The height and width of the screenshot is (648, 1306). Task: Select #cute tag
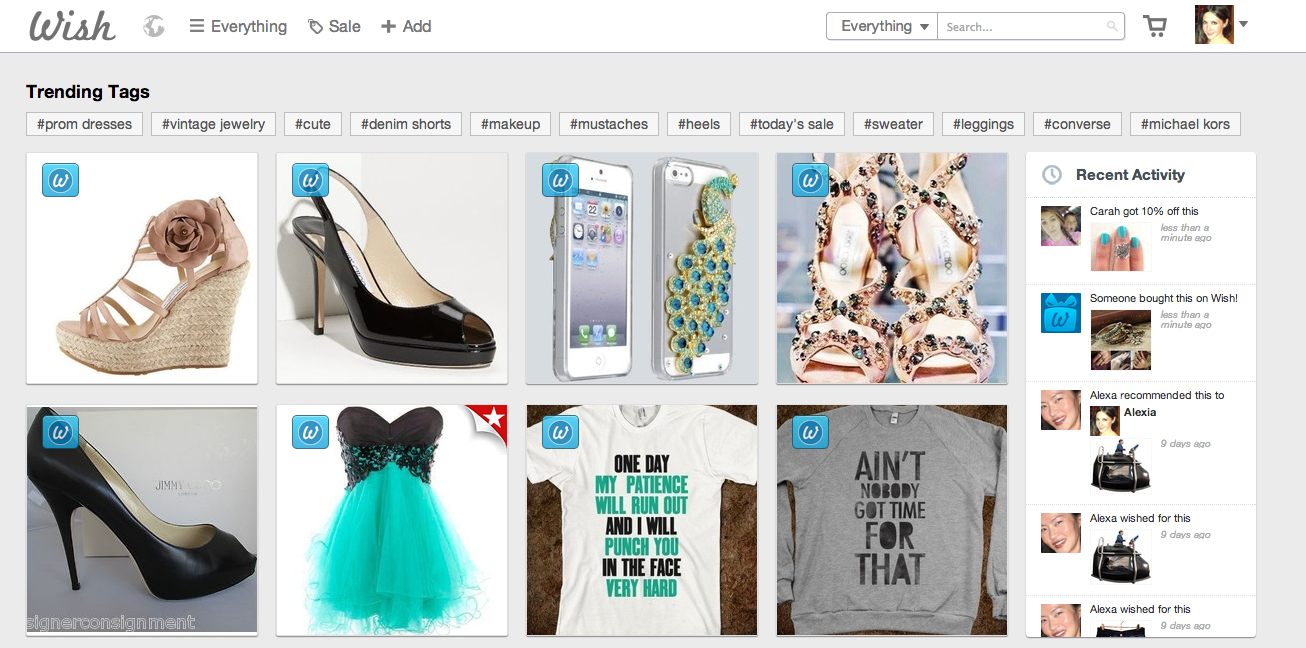pos(313,124)
